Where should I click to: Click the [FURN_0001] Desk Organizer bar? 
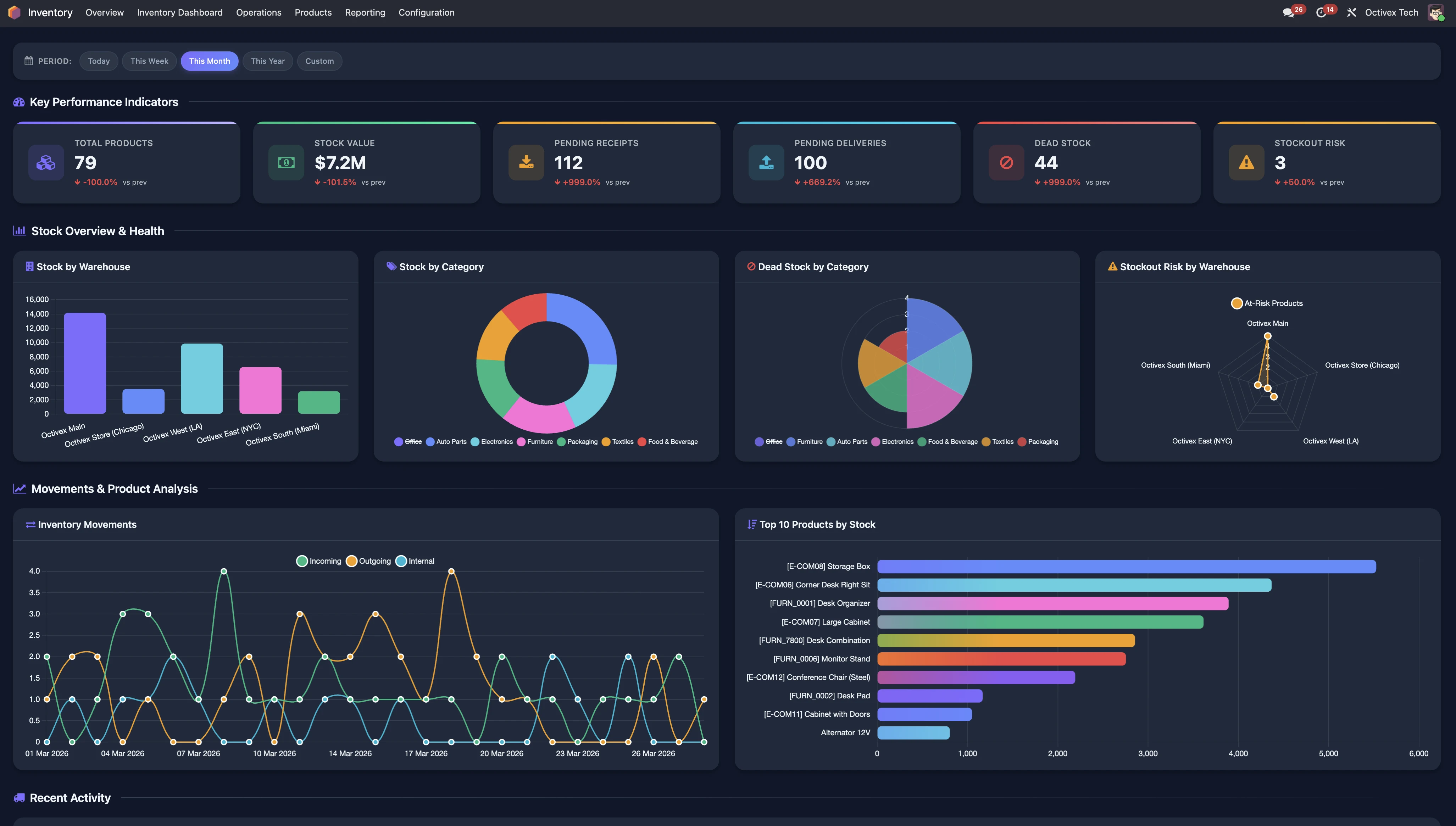[1052, 603]
